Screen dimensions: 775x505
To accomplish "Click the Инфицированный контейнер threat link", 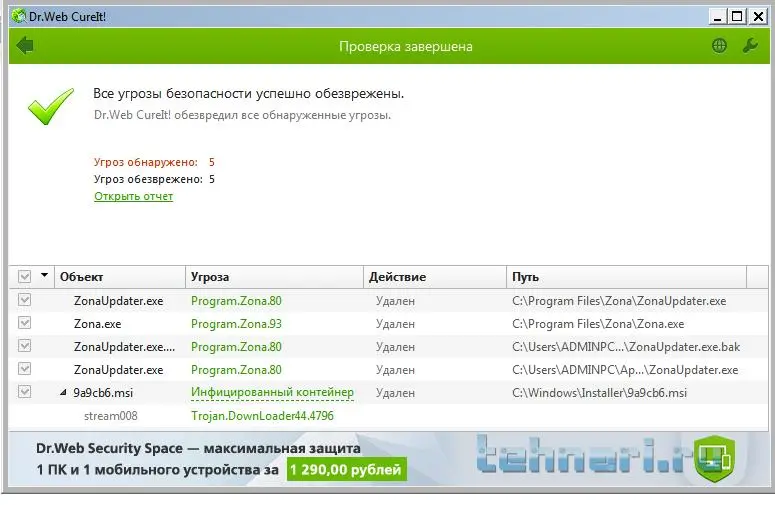I will point(272,392).
